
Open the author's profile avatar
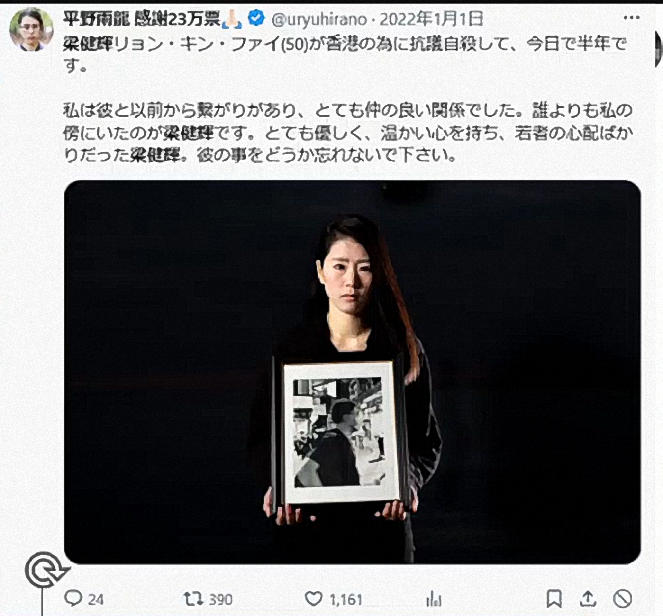point(31,29)
